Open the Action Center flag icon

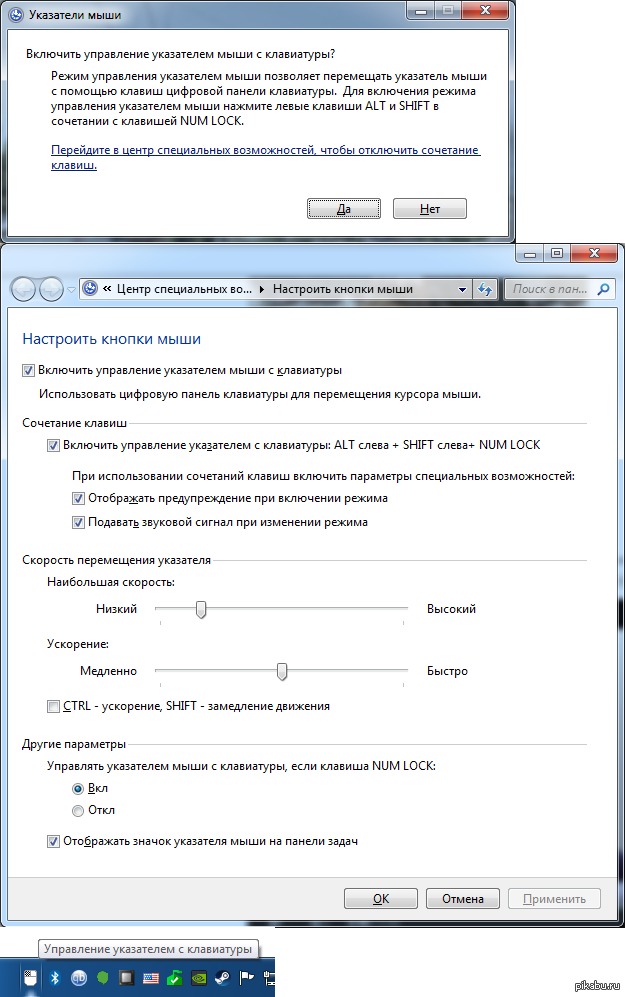[x=247, y=977]
